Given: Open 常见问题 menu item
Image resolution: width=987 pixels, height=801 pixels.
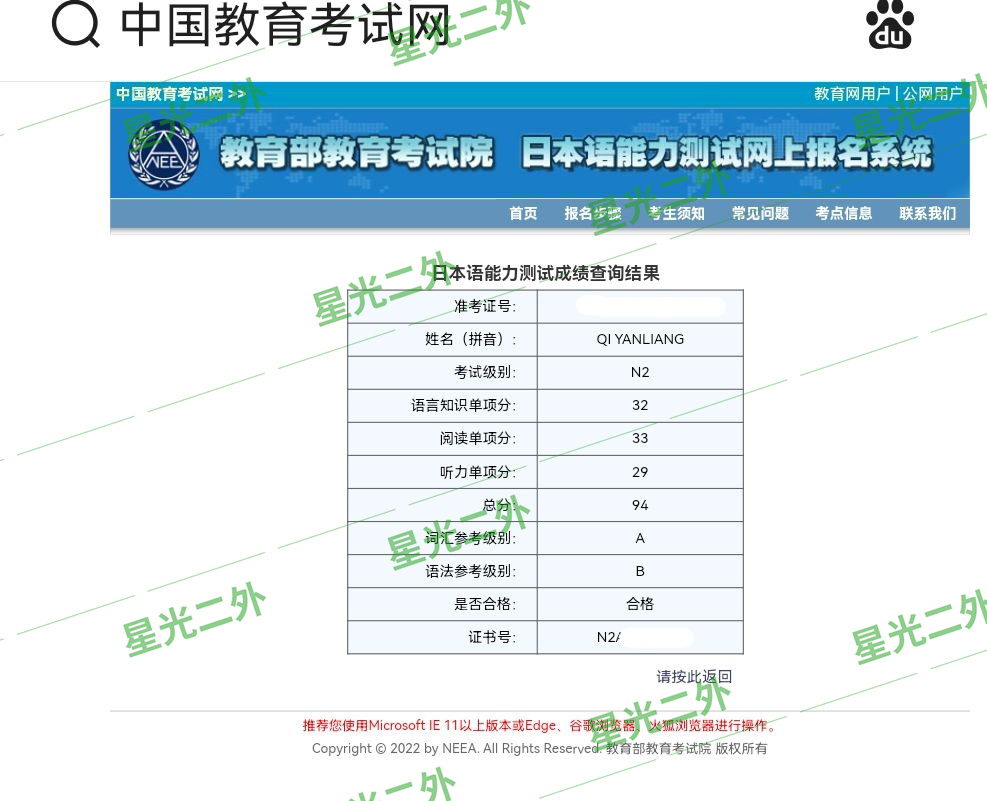Looking at the screenshot, I should pyautogui.click(x=760, y=213).
